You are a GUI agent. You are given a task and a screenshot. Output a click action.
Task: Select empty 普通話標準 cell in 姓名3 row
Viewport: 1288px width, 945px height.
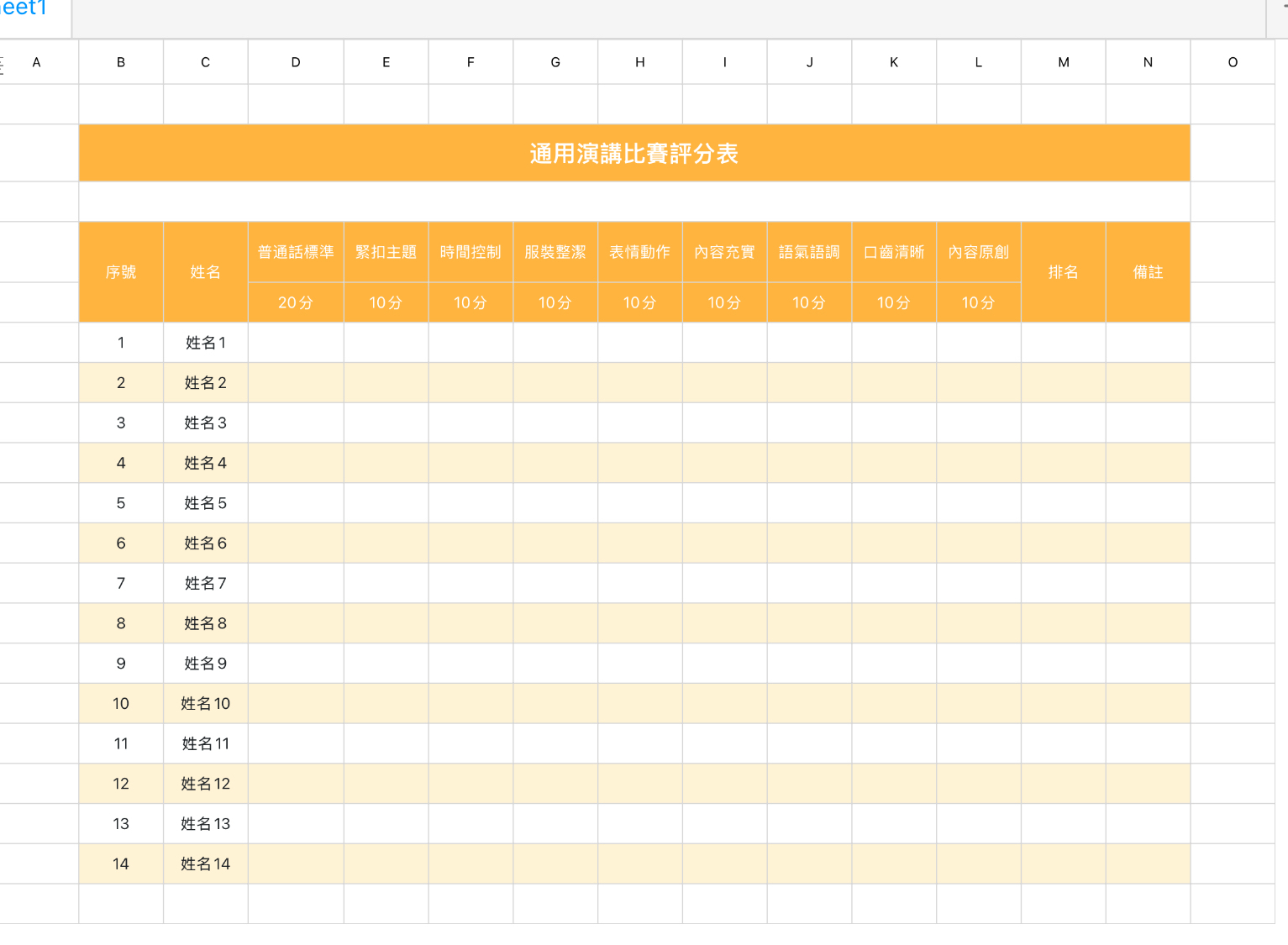pos(296,423)
